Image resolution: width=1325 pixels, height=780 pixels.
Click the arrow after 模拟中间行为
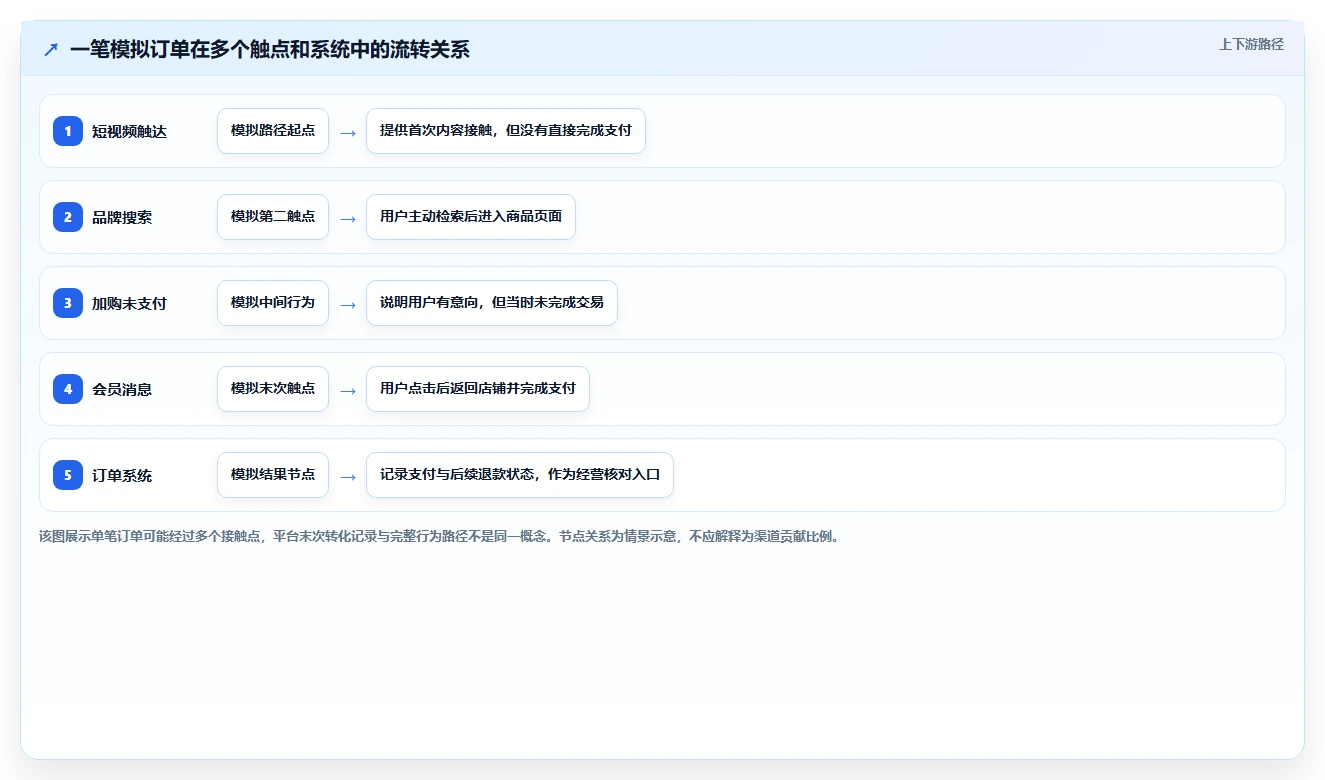tap(348, 304)
